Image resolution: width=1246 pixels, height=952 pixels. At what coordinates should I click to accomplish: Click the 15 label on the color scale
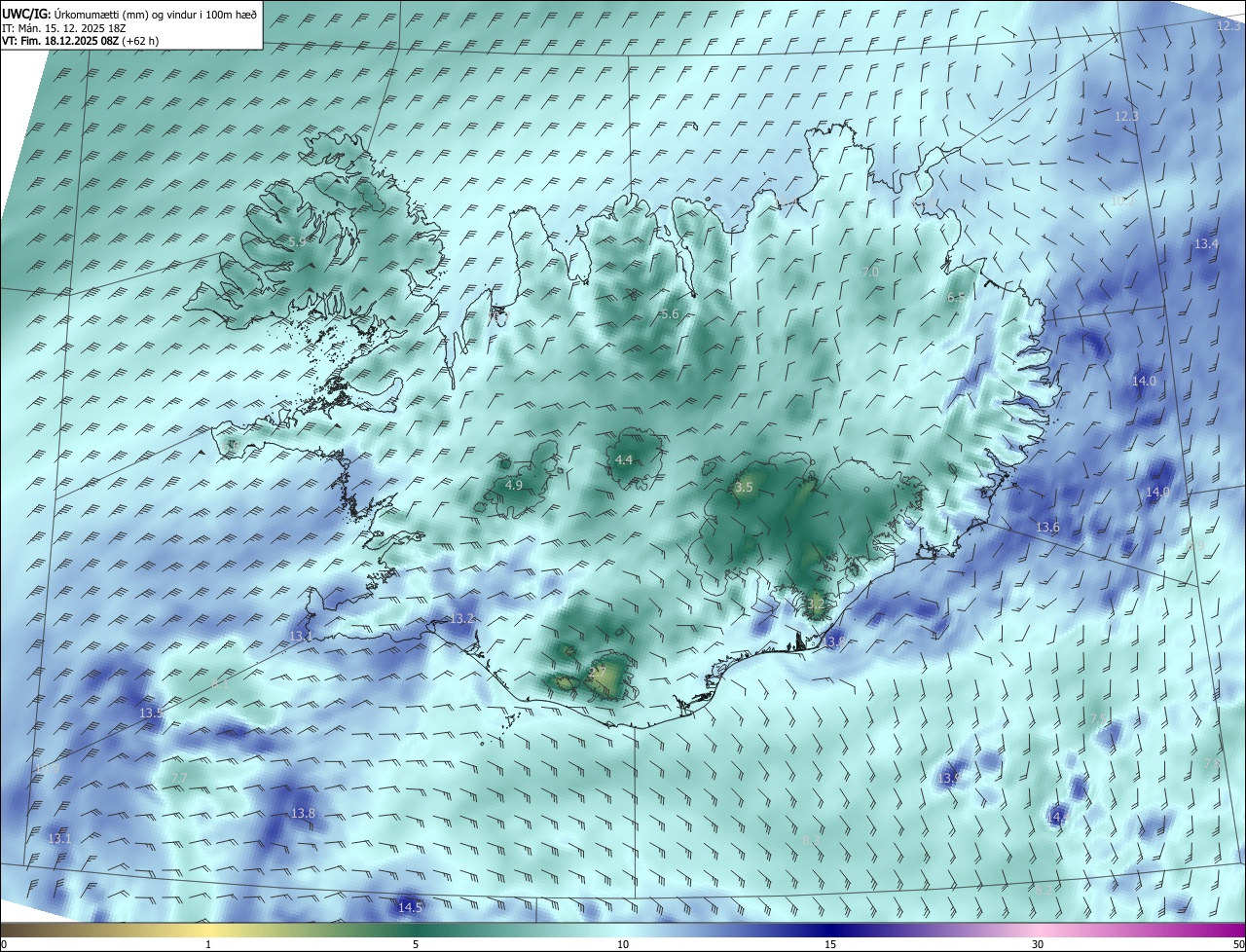coord(830,944)
